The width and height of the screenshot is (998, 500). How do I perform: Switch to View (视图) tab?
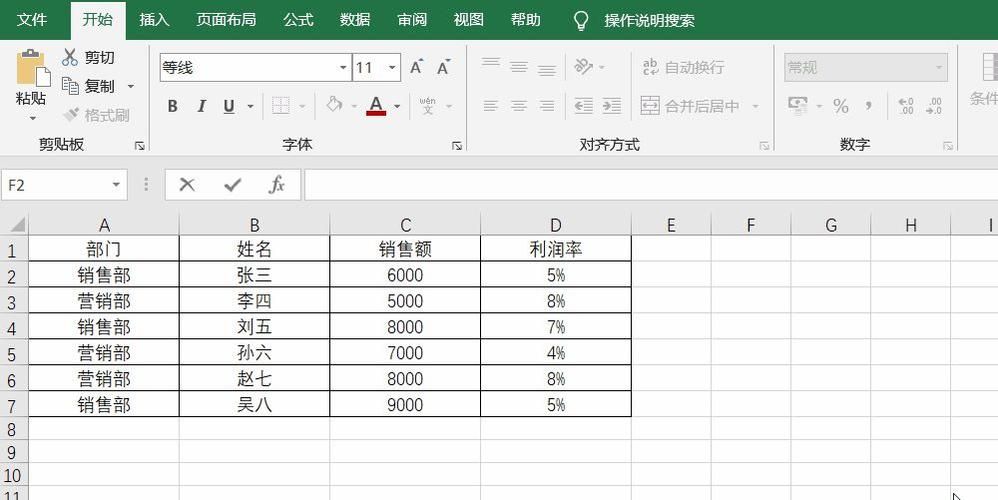pos(468,20)
